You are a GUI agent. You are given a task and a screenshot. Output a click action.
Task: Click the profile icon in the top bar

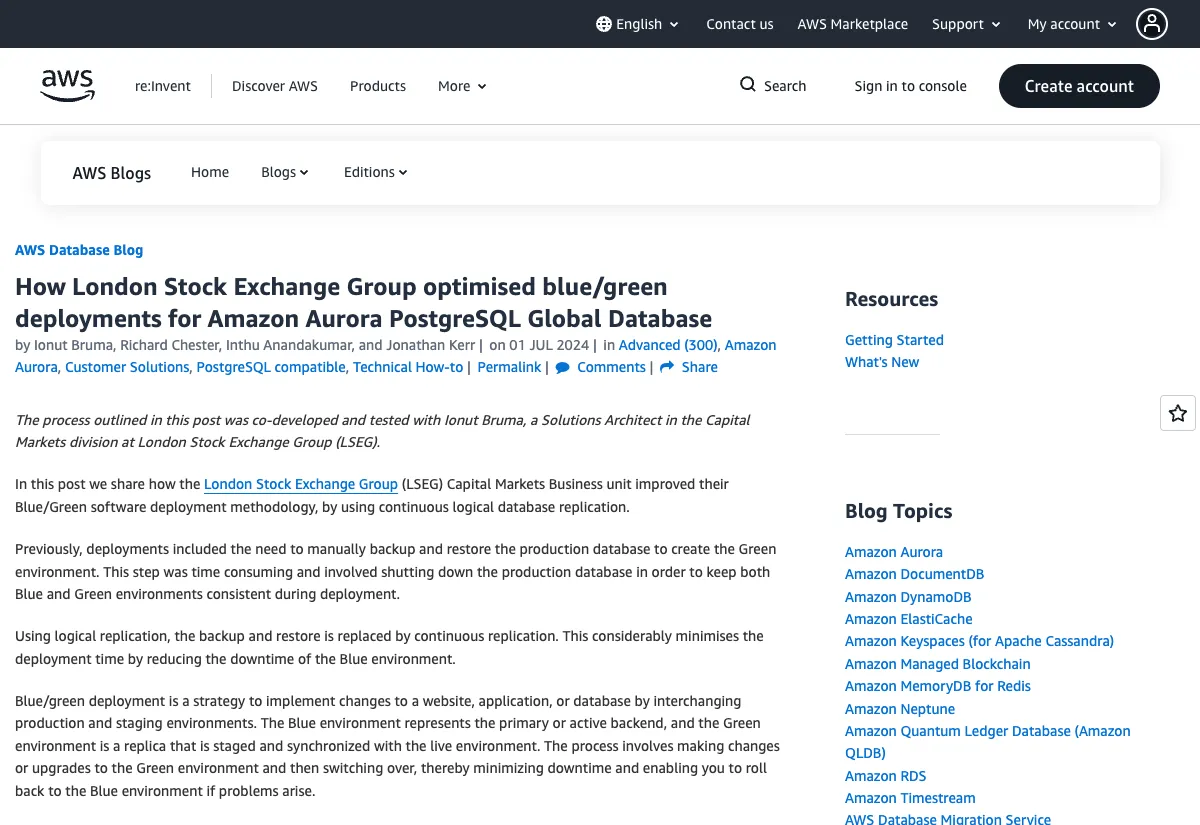coord(1152,23)
